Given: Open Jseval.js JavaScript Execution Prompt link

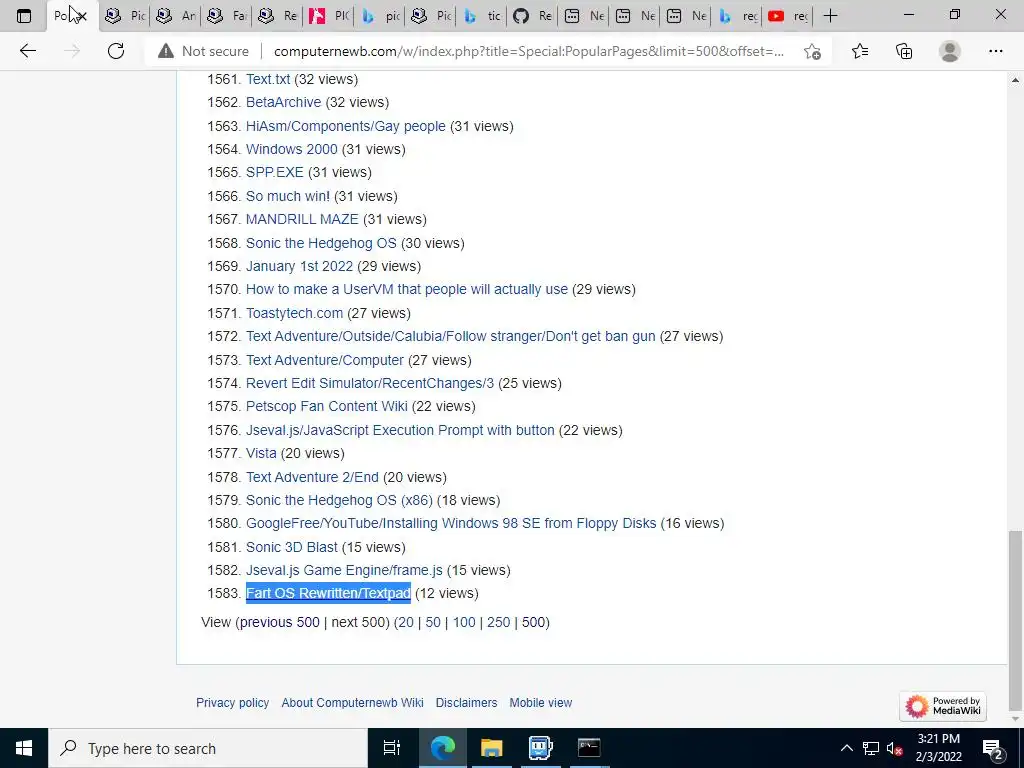Looking at the screenshot, I should pos(400,430).
